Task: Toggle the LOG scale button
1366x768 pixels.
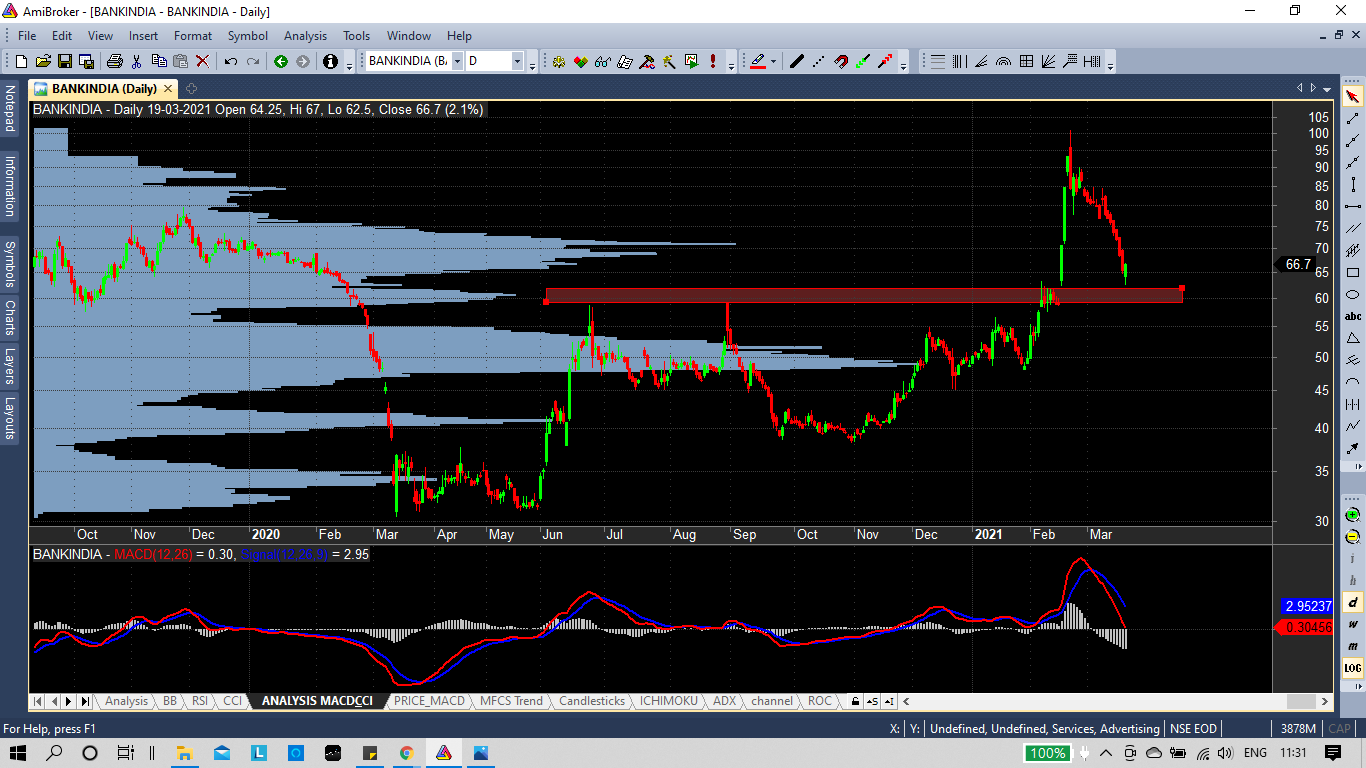Action: (x=1353, y=668)
